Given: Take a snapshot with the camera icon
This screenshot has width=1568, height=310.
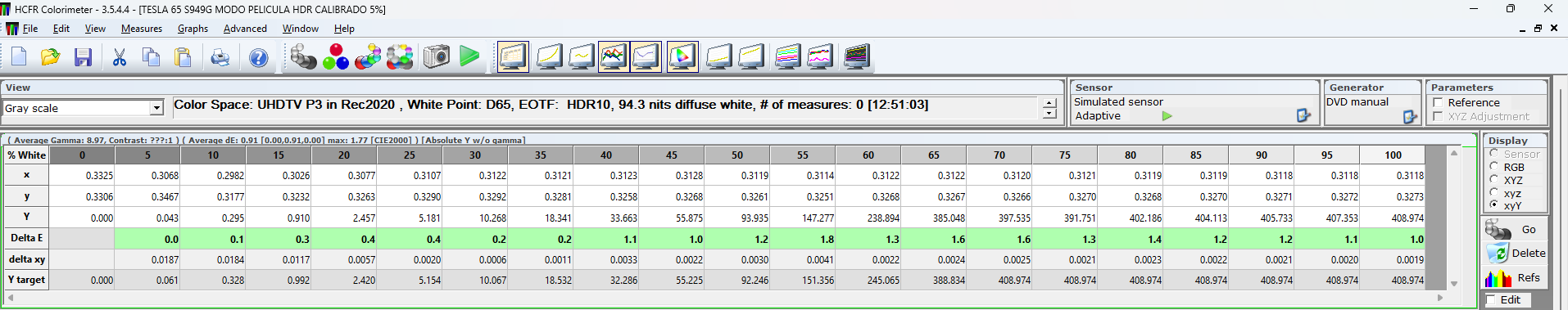Looking at the screenshot, I should (x=437, y=57).
